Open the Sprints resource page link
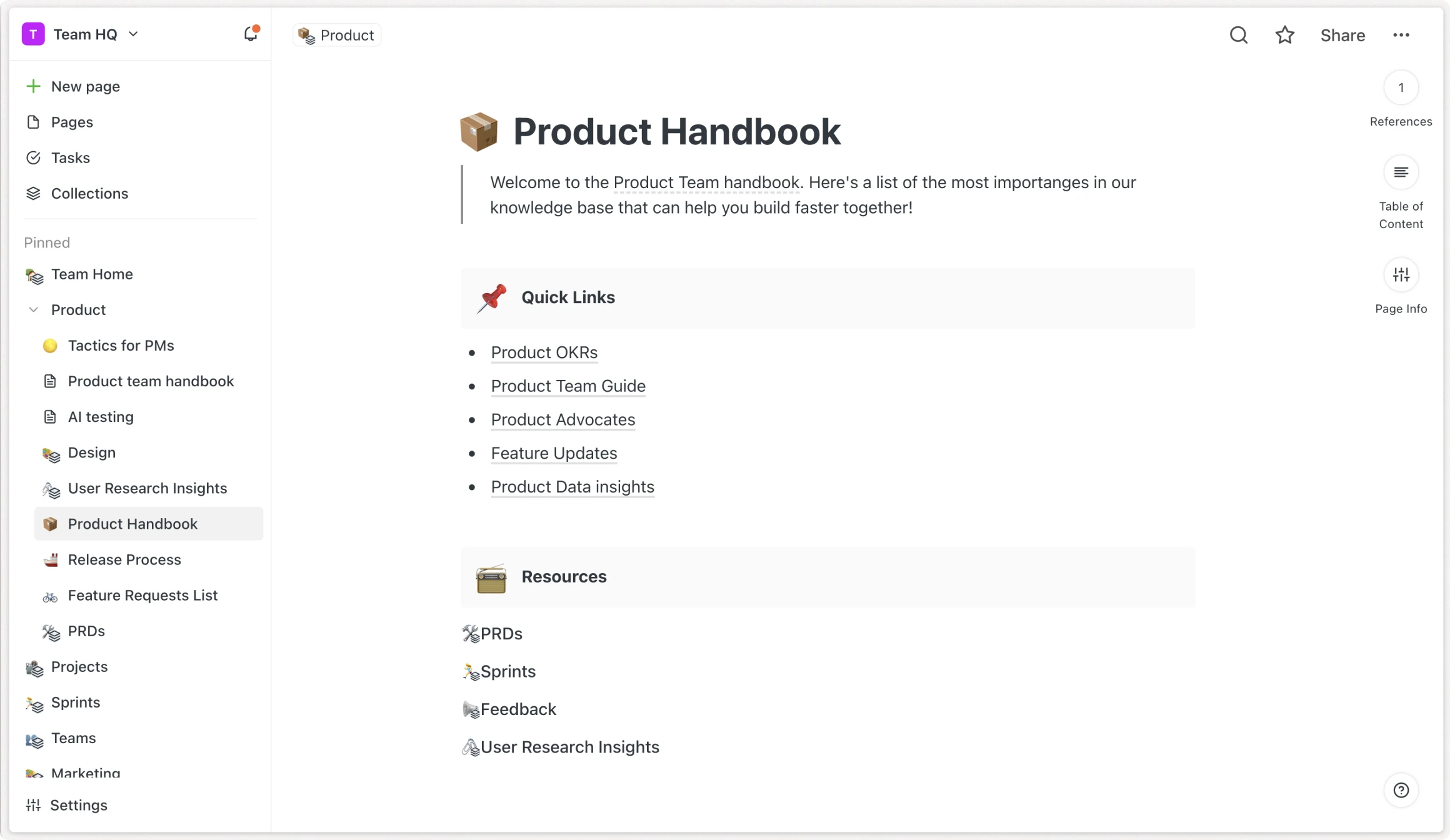This screenshot has width=1450, height=840. pos(507,672)
